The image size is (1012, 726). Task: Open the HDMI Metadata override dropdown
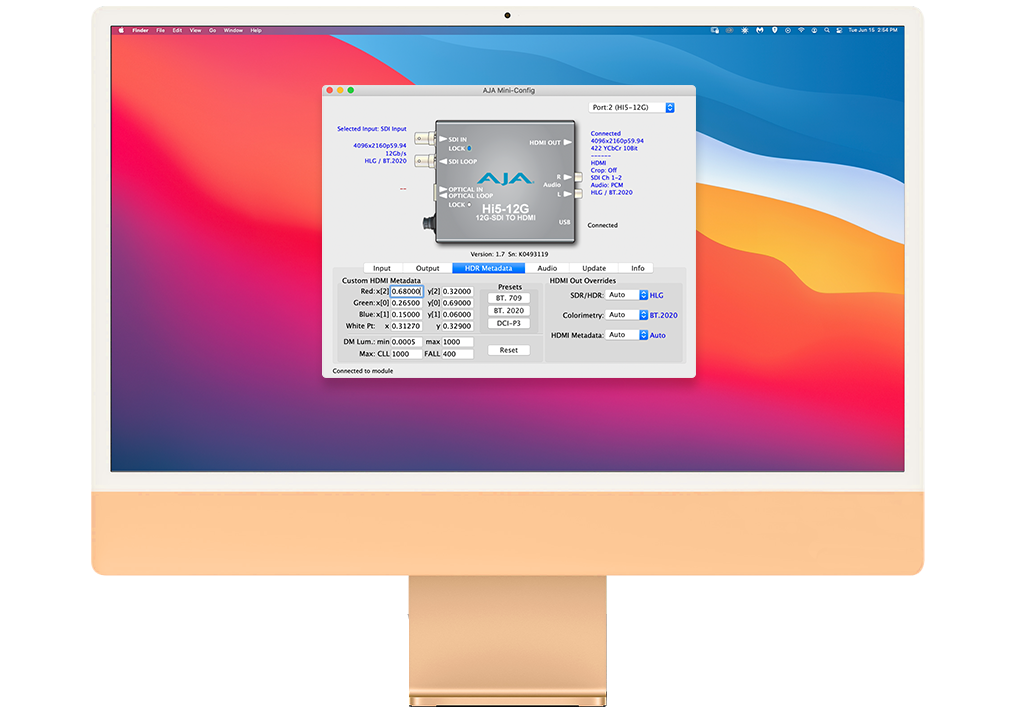coord(627,335)
